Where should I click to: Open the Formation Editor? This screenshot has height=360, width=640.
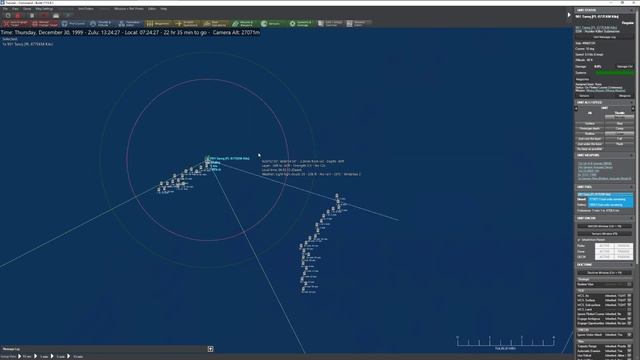coord(131,24)
